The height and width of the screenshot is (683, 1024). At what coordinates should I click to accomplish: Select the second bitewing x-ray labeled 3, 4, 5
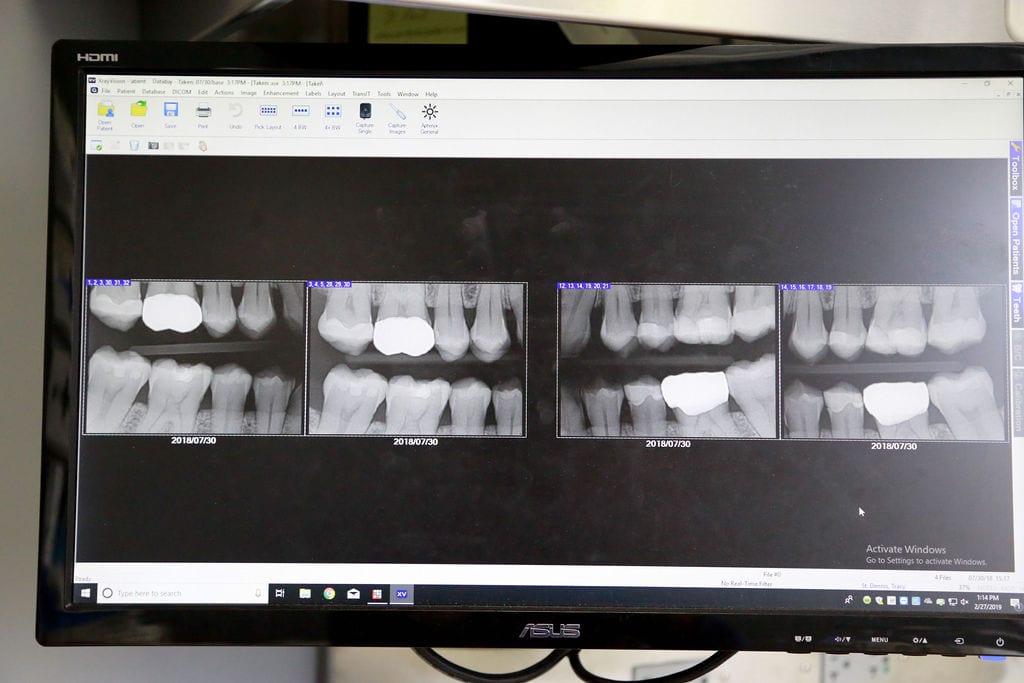coord(417,359)
